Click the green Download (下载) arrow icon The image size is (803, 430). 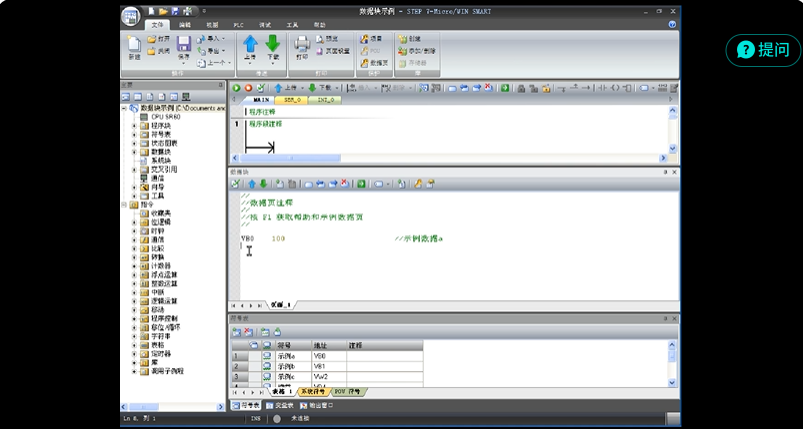(x=272, y=45)
